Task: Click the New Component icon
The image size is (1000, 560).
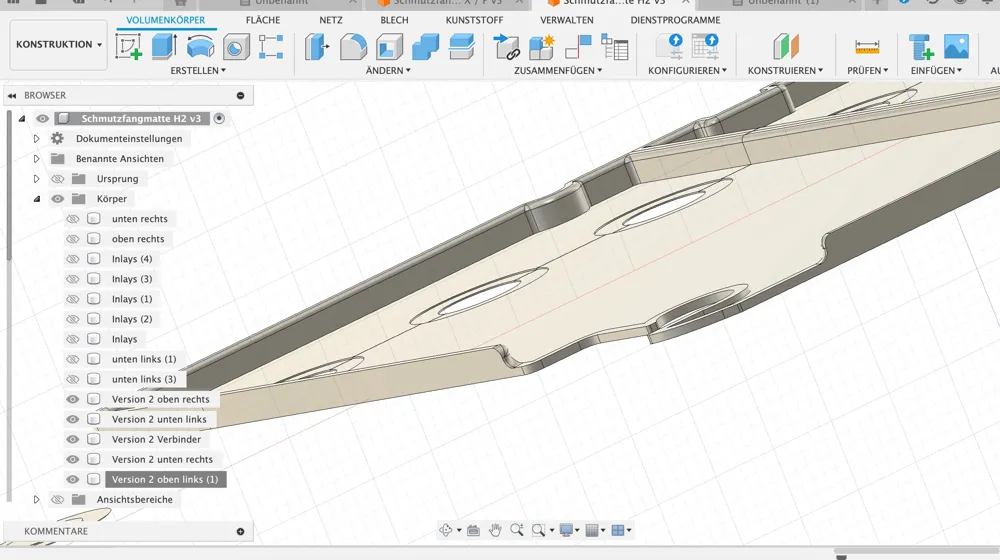Action: point(542,47)
